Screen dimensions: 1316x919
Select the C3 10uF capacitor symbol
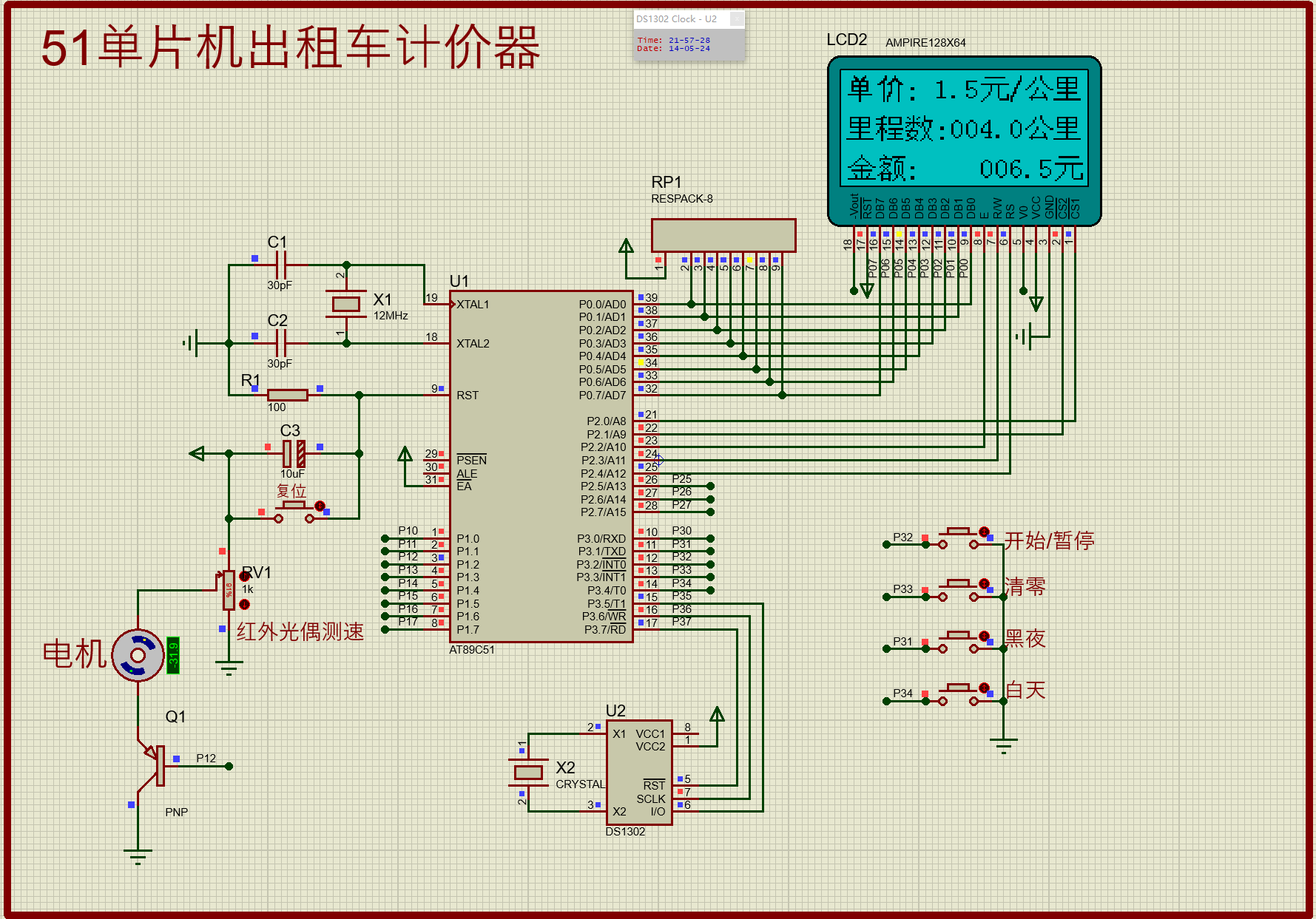(x=294, y=453)
